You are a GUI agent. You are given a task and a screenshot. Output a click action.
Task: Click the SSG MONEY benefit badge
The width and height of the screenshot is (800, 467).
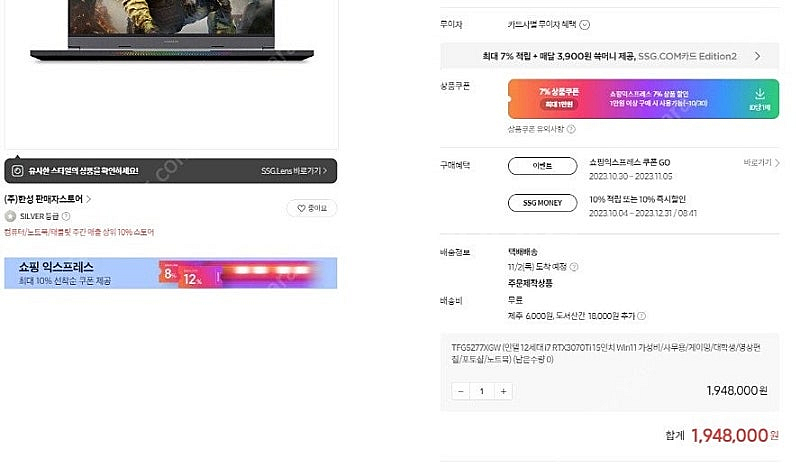click(542, 203)
